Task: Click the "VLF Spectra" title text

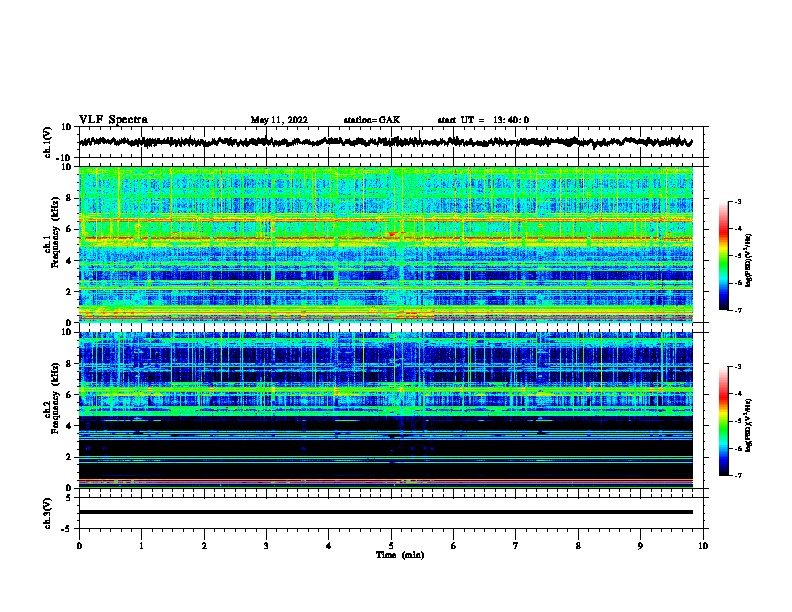Action: click(x=113, y=120)
